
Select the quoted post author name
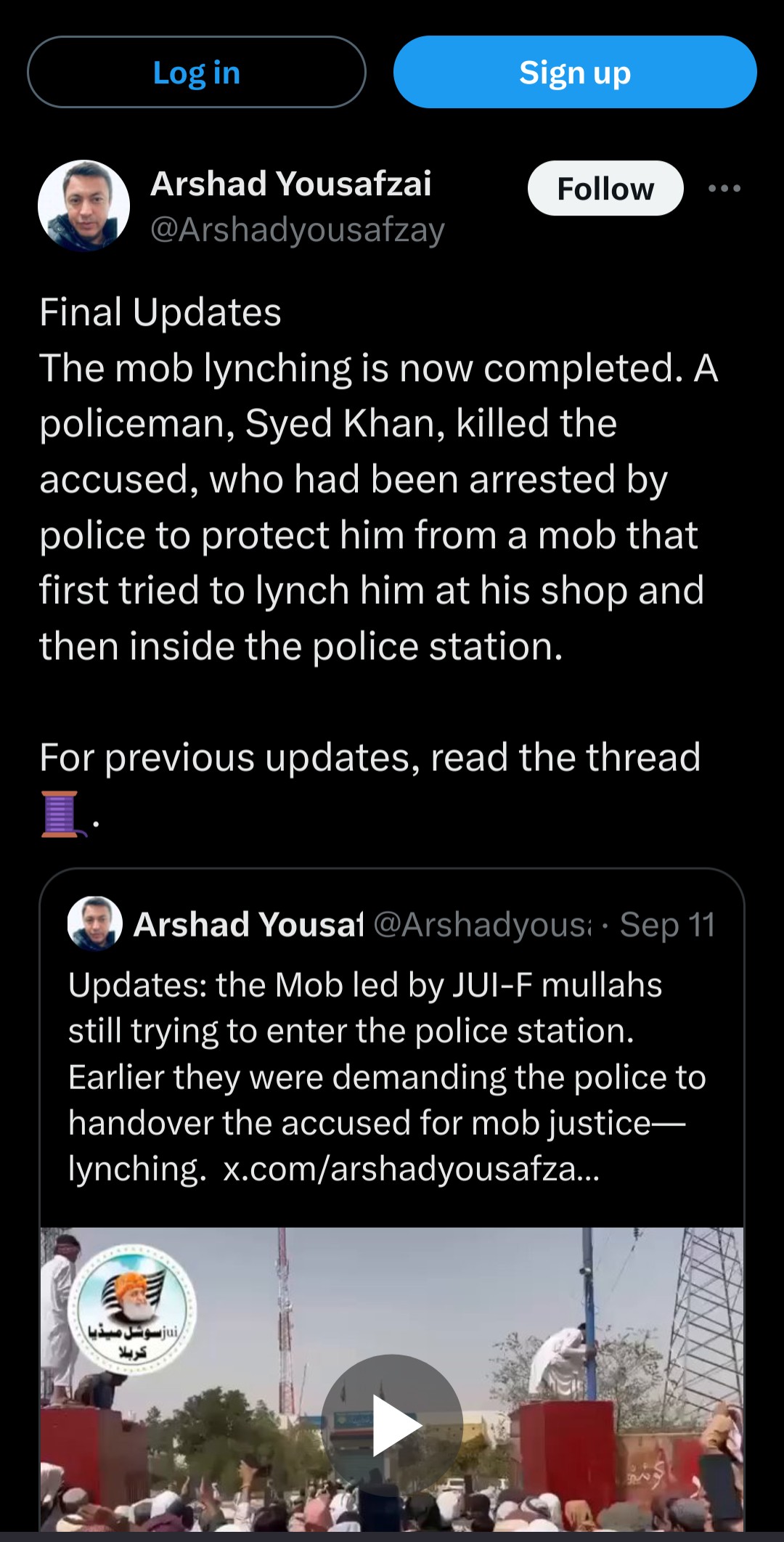248,925
